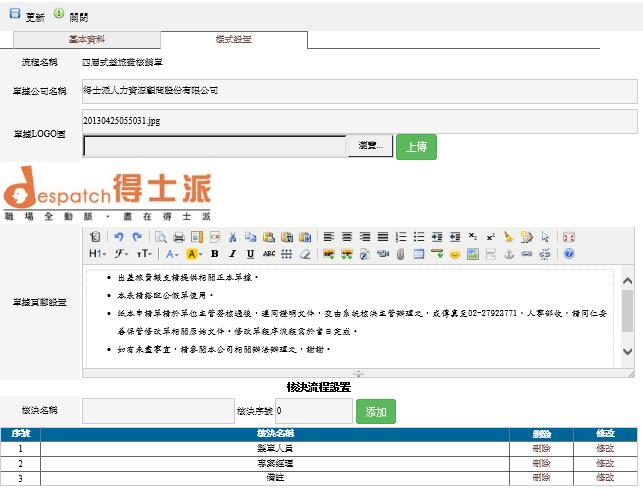Click the scissors cut icon

tap(232, 237)
